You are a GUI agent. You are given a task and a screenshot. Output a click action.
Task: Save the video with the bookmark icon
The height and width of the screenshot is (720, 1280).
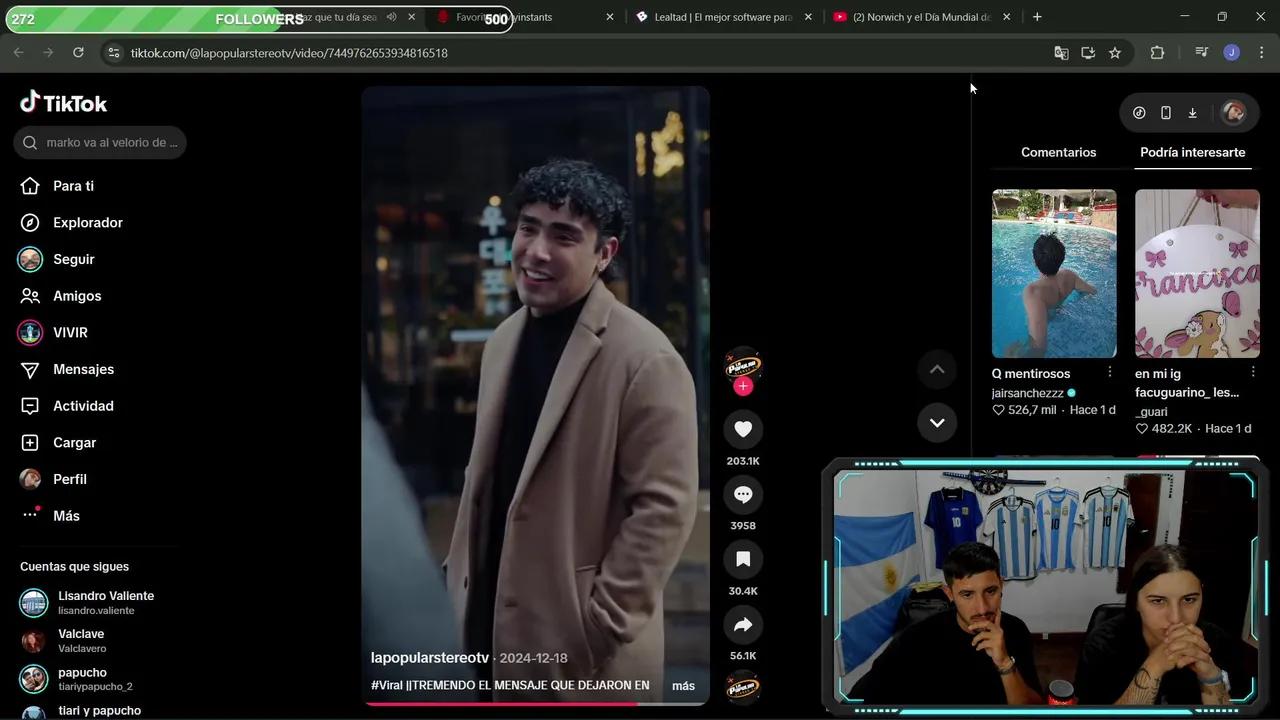click(x=743, y=559)
